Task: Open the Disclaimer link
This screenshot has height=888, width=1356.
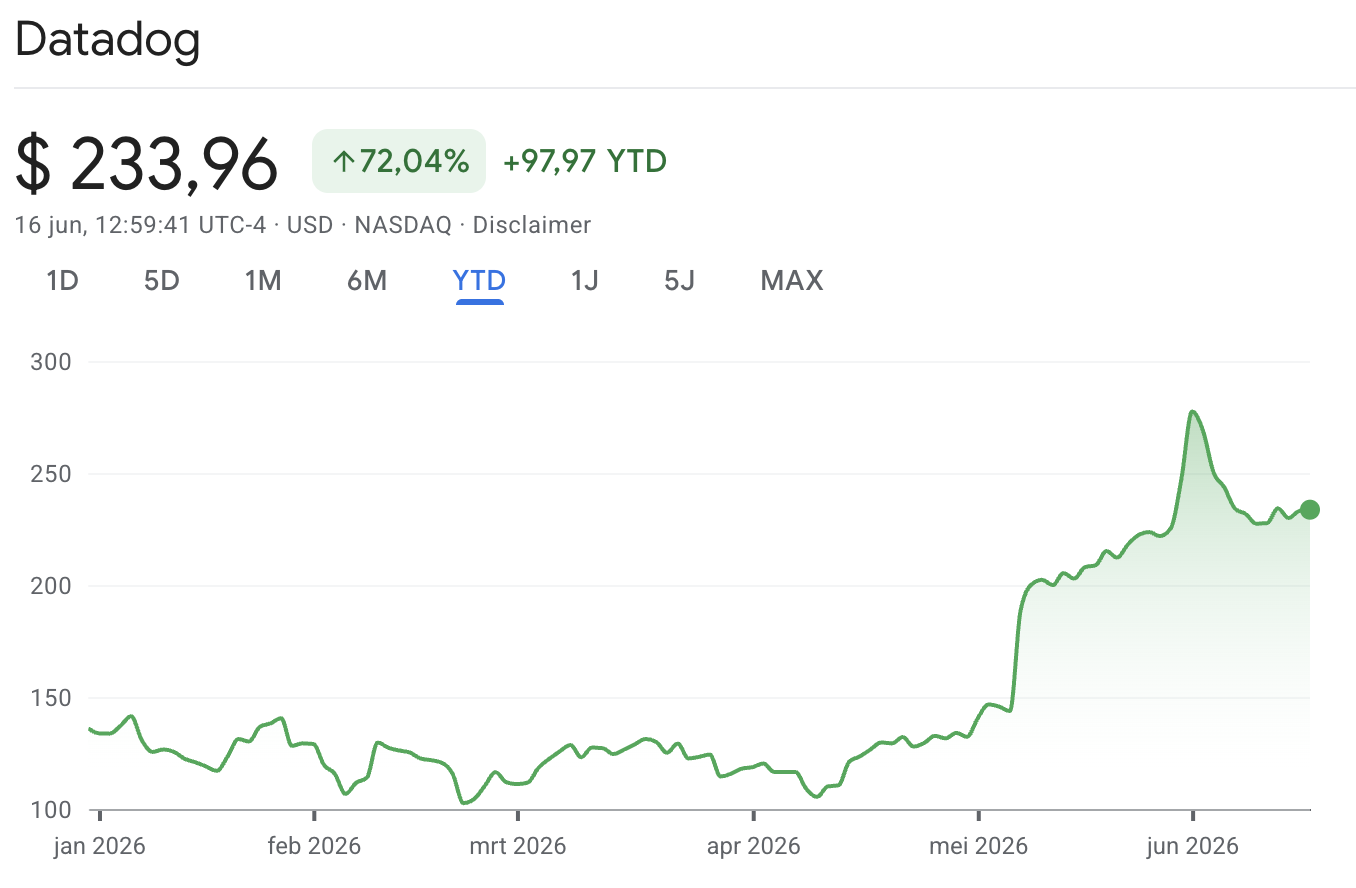Action: (x=532, y=225)
